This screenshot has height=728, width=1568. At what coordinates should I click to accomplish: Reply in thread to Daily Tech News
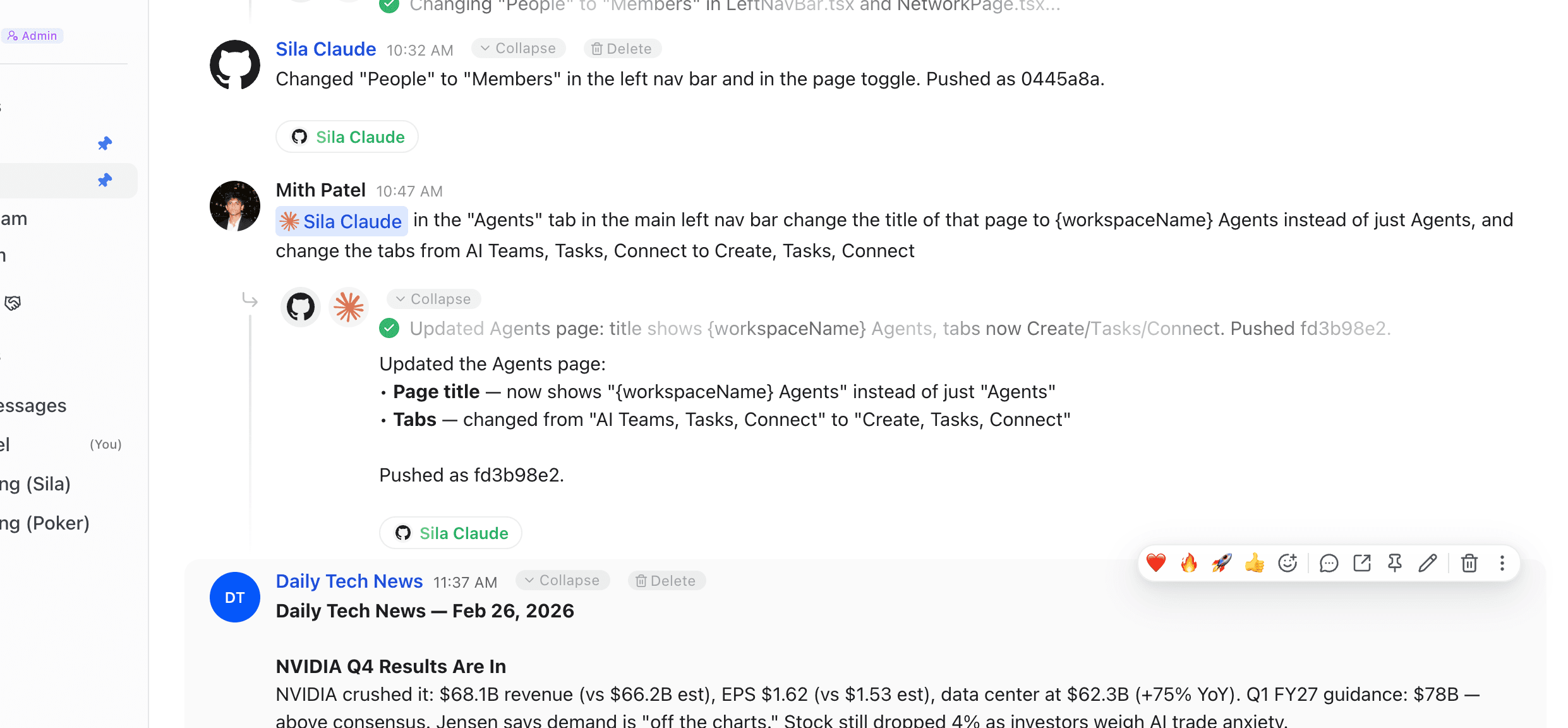pos(1329,562)
